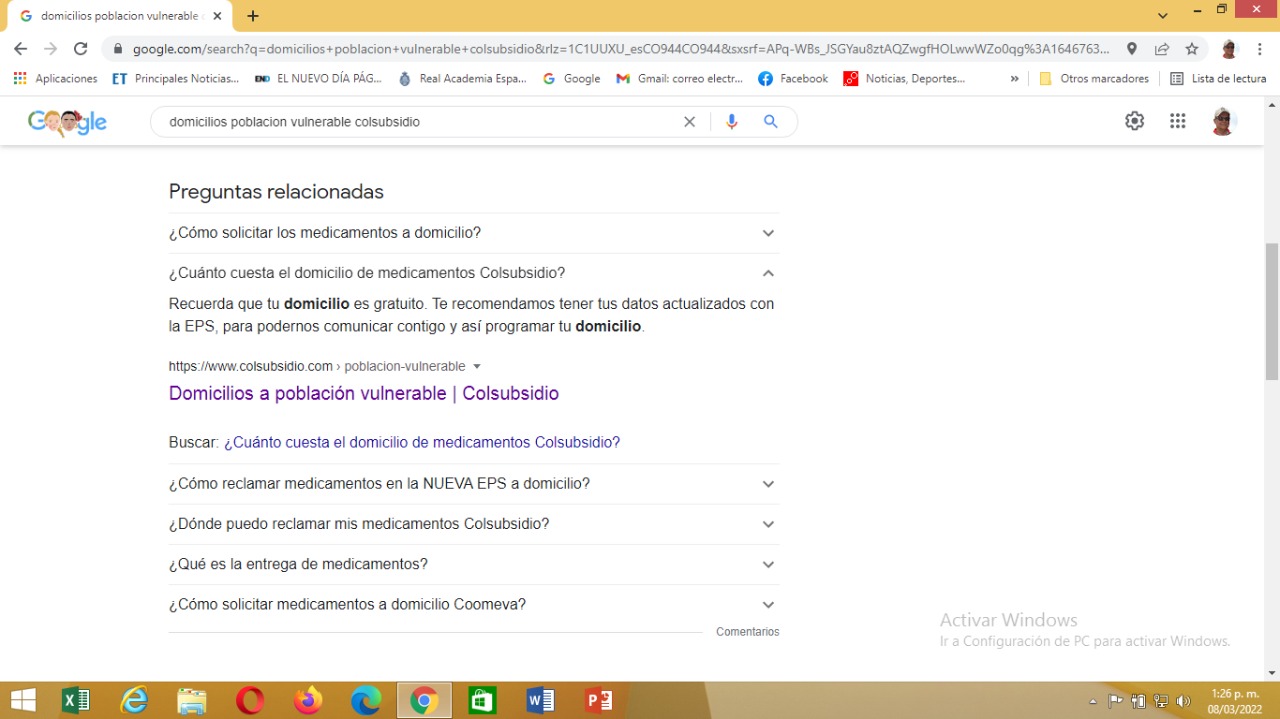Open Excel from the taskbar
The image size is (1280, 719).
[76, 701]
